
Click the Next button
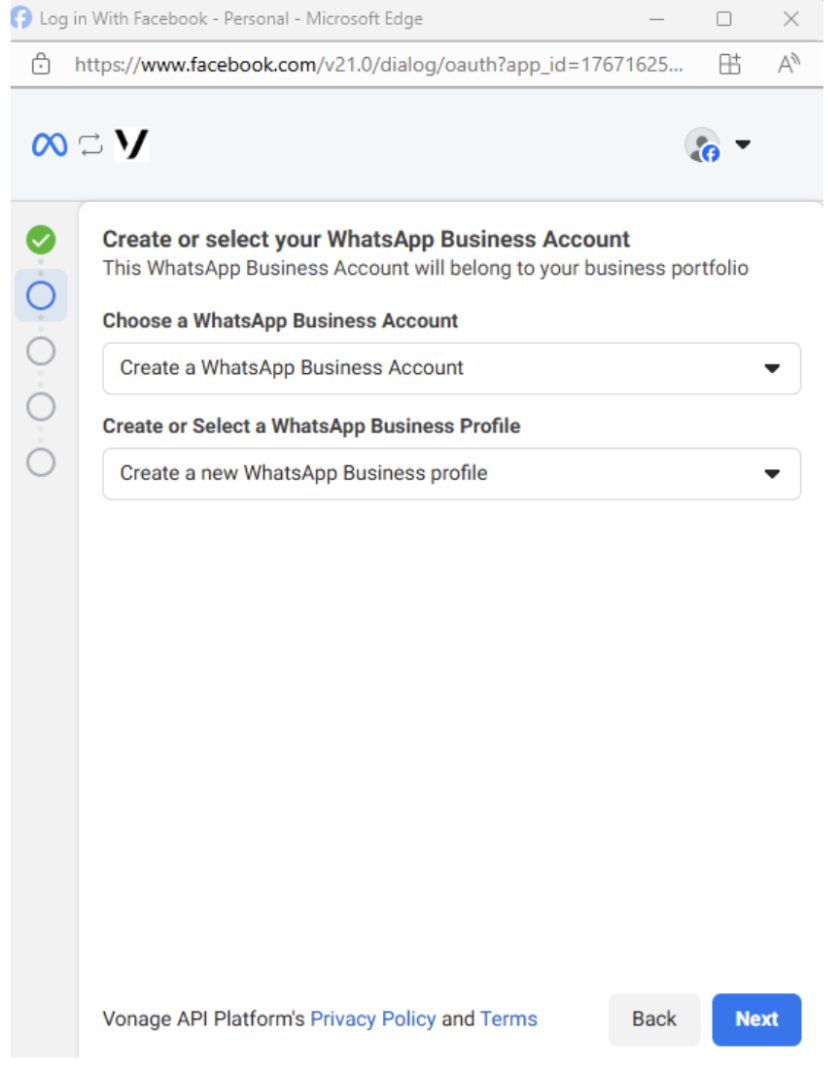coord(756,1020)
